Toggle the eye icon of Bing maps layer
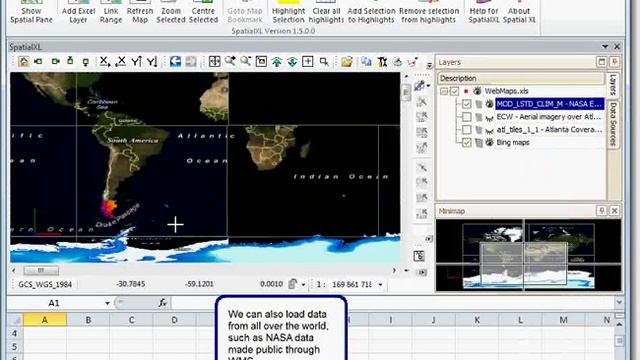This screenshot has width=640, height=360. click(489, 142)
